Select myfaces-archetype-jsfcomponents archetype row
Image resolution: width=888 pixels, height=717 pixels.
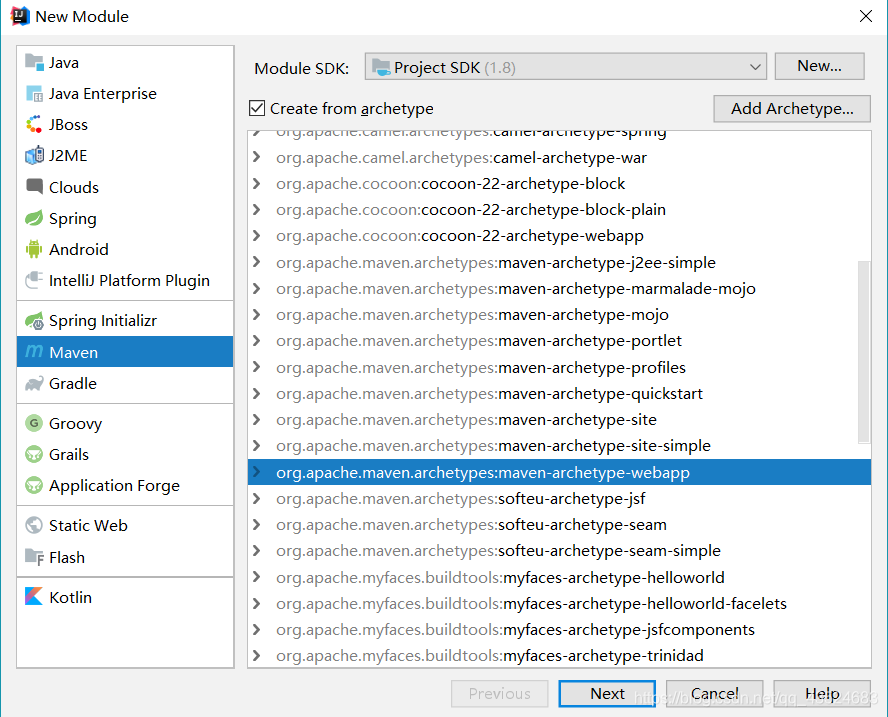[559, 630]
